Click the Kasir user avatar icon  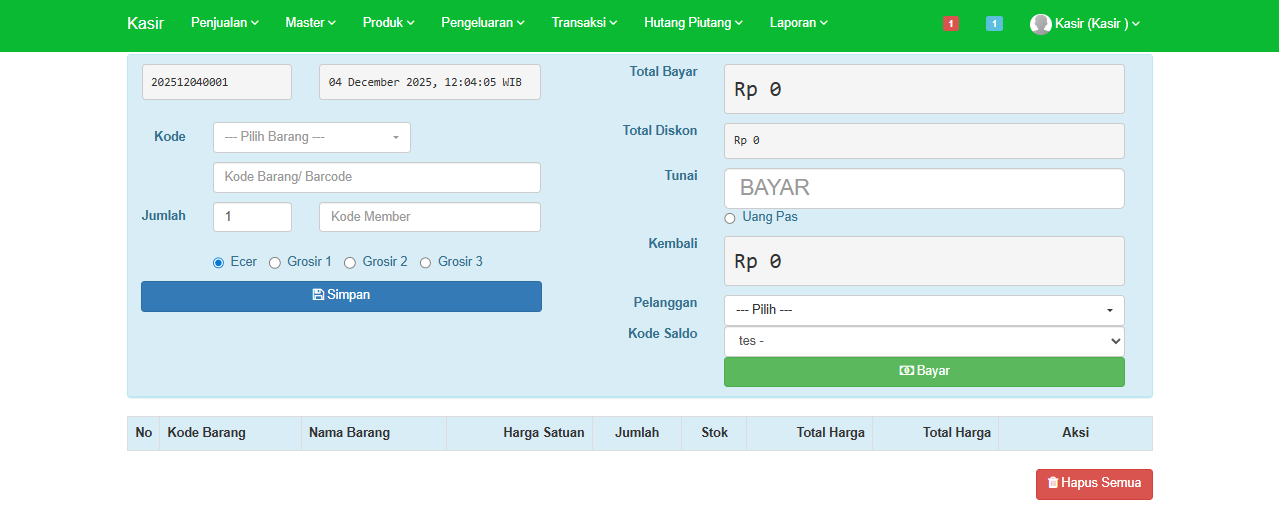click(1040, 24)
